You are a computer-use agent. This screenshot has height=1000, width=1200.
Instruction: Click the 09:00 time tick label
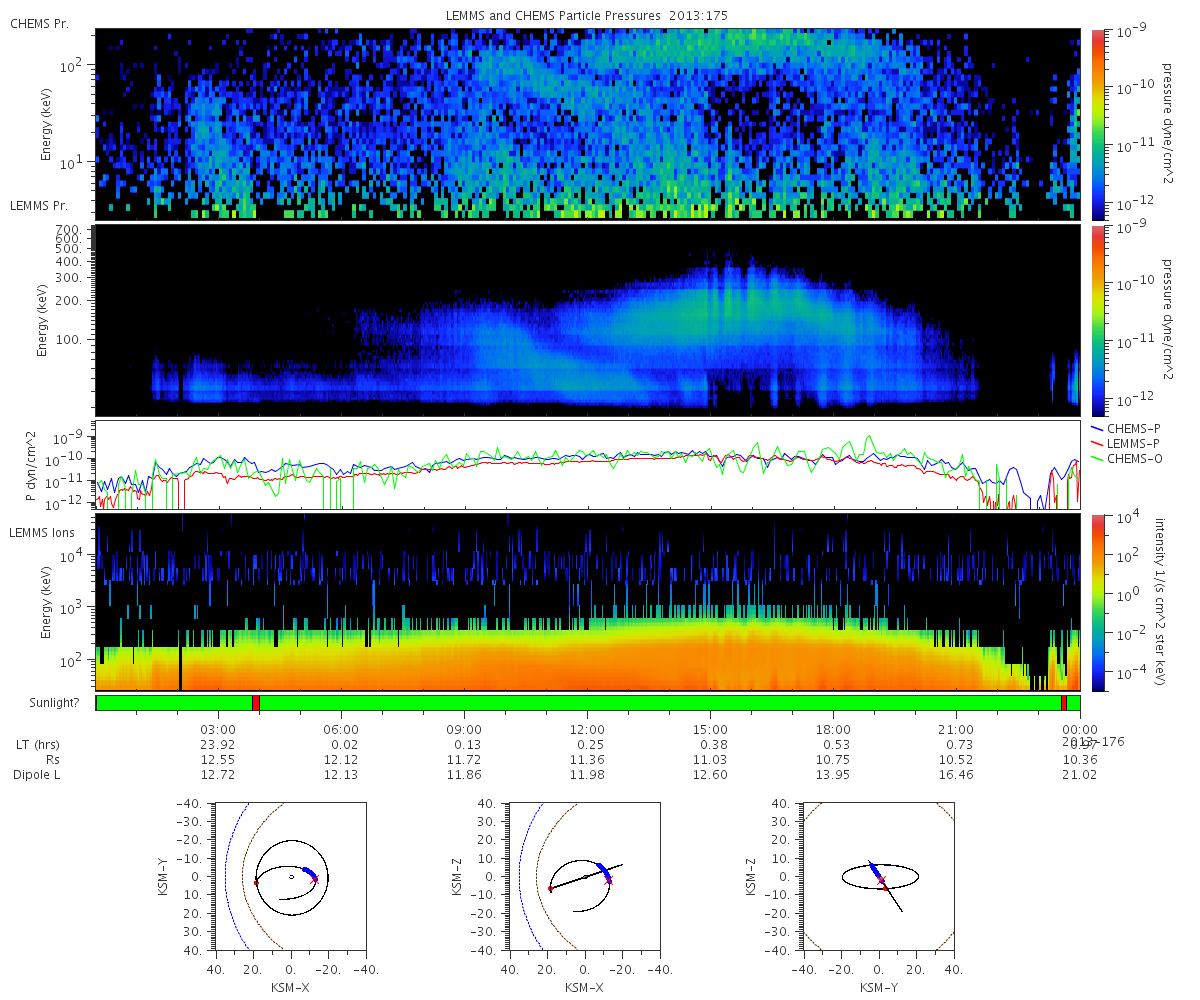pos(464,730)
